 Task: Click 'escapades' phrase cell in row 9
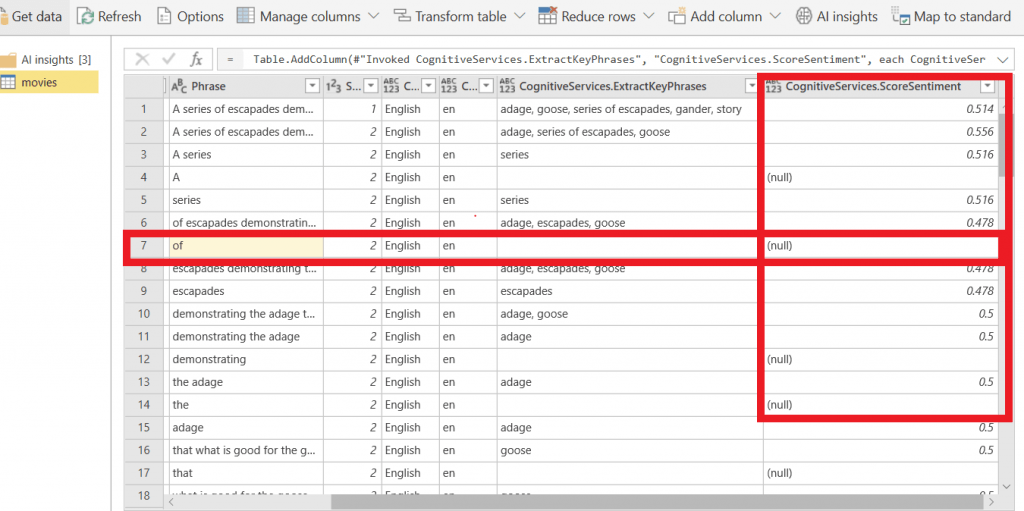pyautogui.click(x=246, y=291)
